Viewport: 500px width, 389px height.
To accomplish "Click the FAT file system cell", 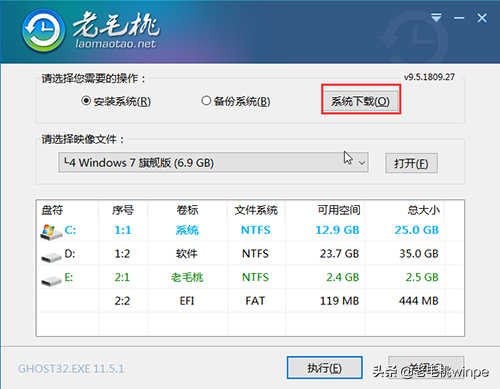I will 255,301.
